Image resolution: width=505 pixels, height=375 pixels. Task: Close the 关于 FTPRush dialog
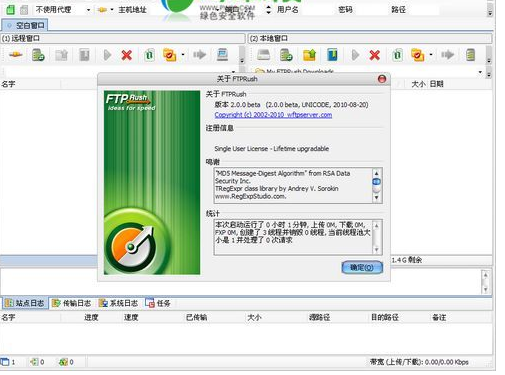382,79
